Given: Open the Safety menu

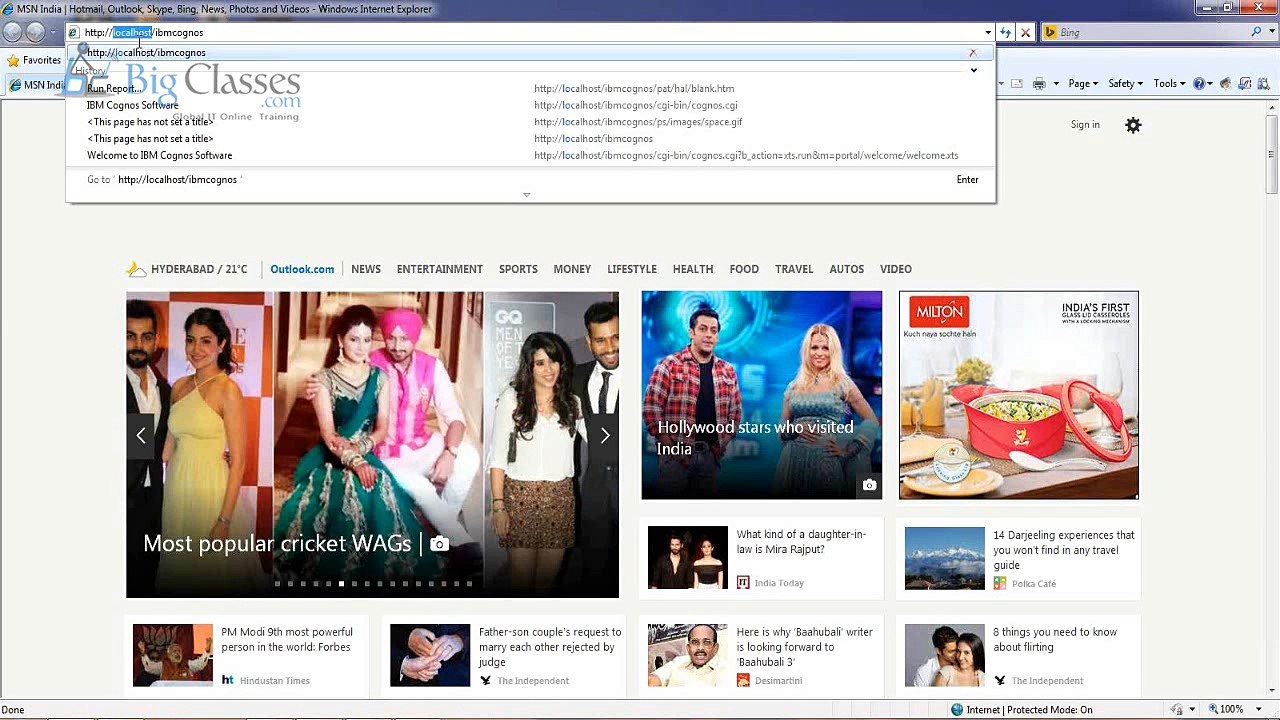Looking at the screenshot, I should point(1124,84).
